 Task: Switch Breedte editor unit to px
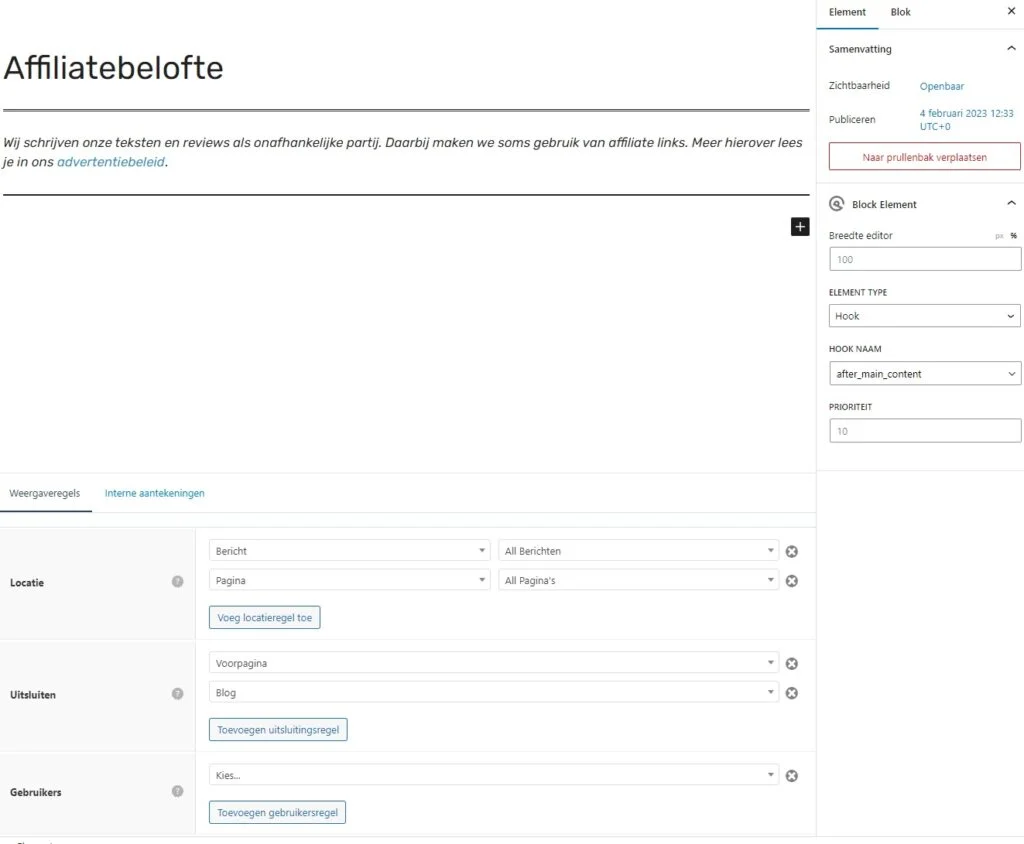(x=997, y=236)
